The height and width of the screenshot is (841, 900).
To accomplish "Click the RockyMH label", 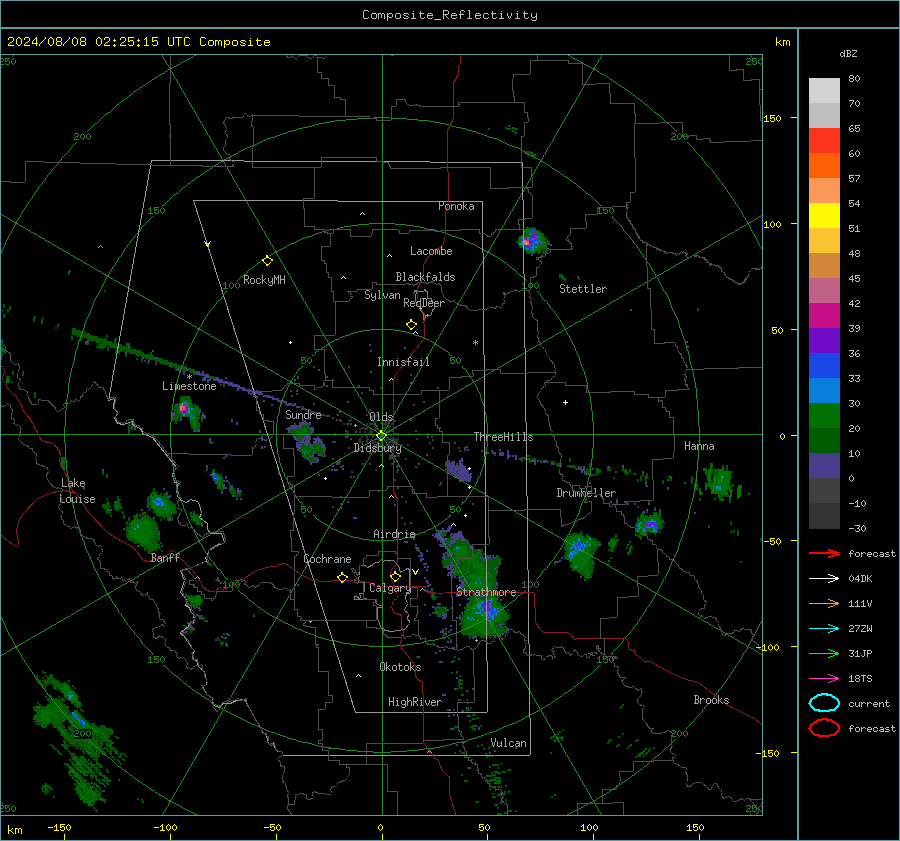I will pyautogui.click(x=264, y=280).
